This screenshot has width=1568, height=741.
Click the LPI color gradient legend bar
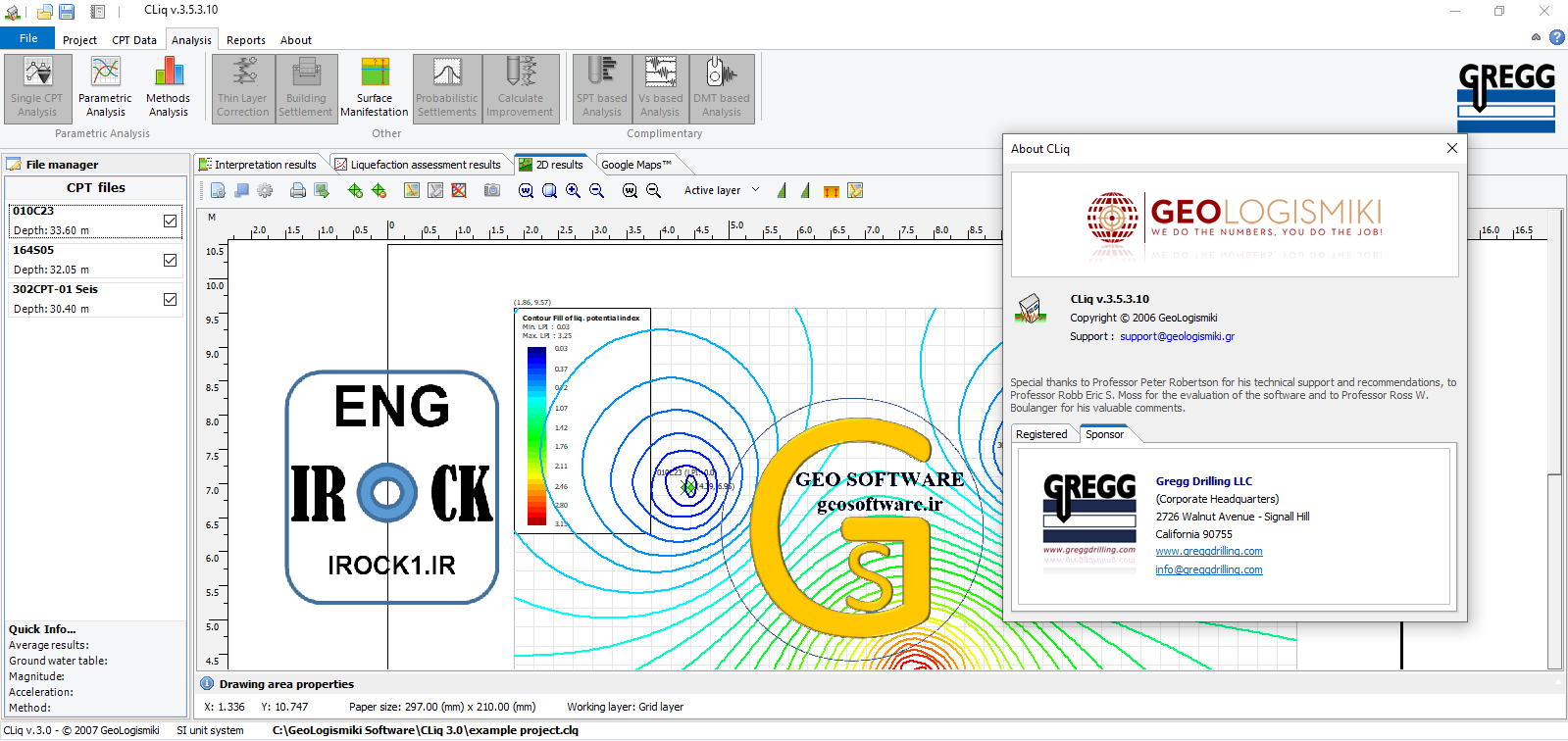pyautogui.click(x=537, y=436)
